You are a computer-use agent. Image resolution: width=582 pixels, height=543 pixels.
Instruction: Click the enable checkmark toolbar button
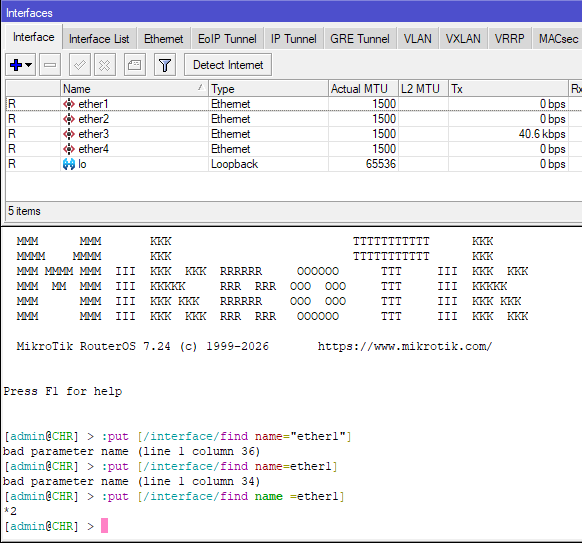click(x=80, y=65)
